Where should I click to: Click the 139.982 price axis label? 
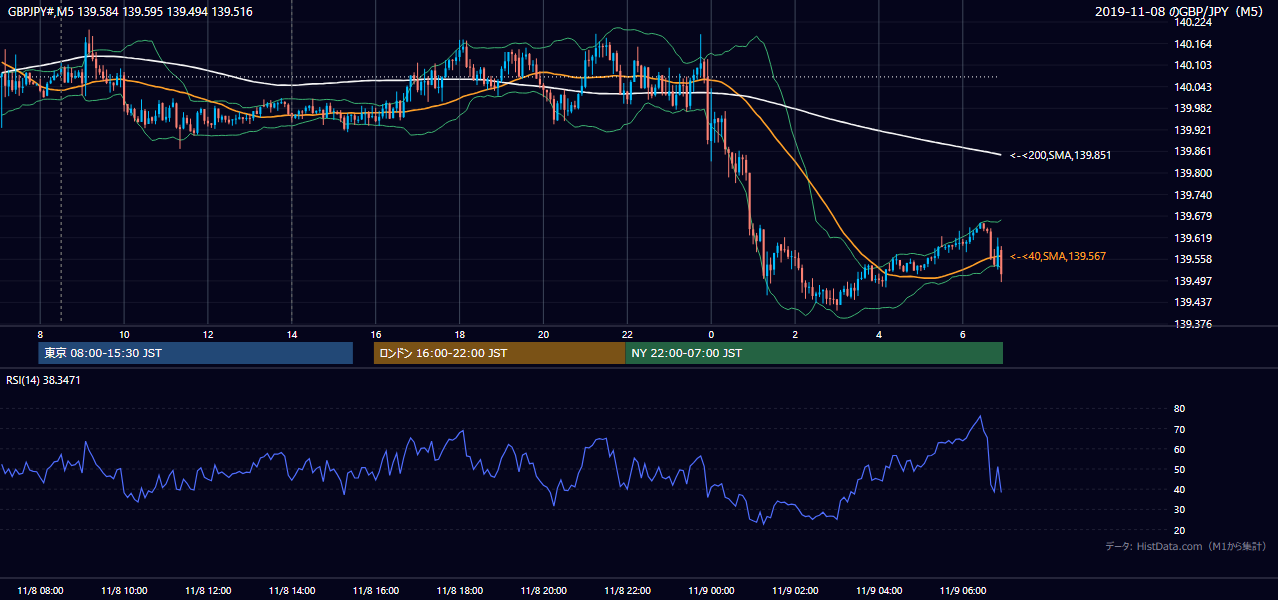tap(1193, 109)
